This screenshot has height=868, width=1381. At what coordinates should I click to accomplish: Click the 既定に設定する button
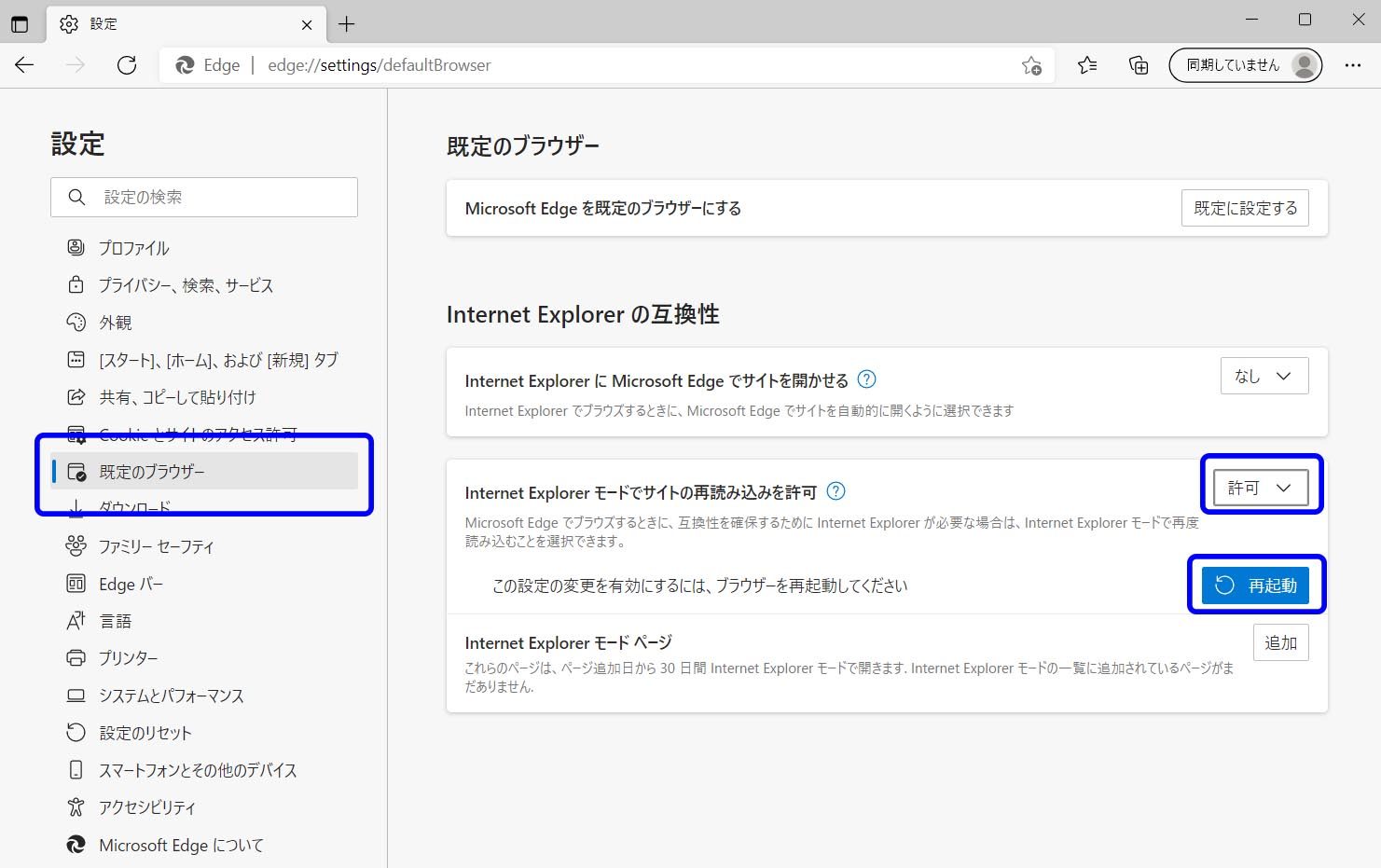[x=1245, y=208]
